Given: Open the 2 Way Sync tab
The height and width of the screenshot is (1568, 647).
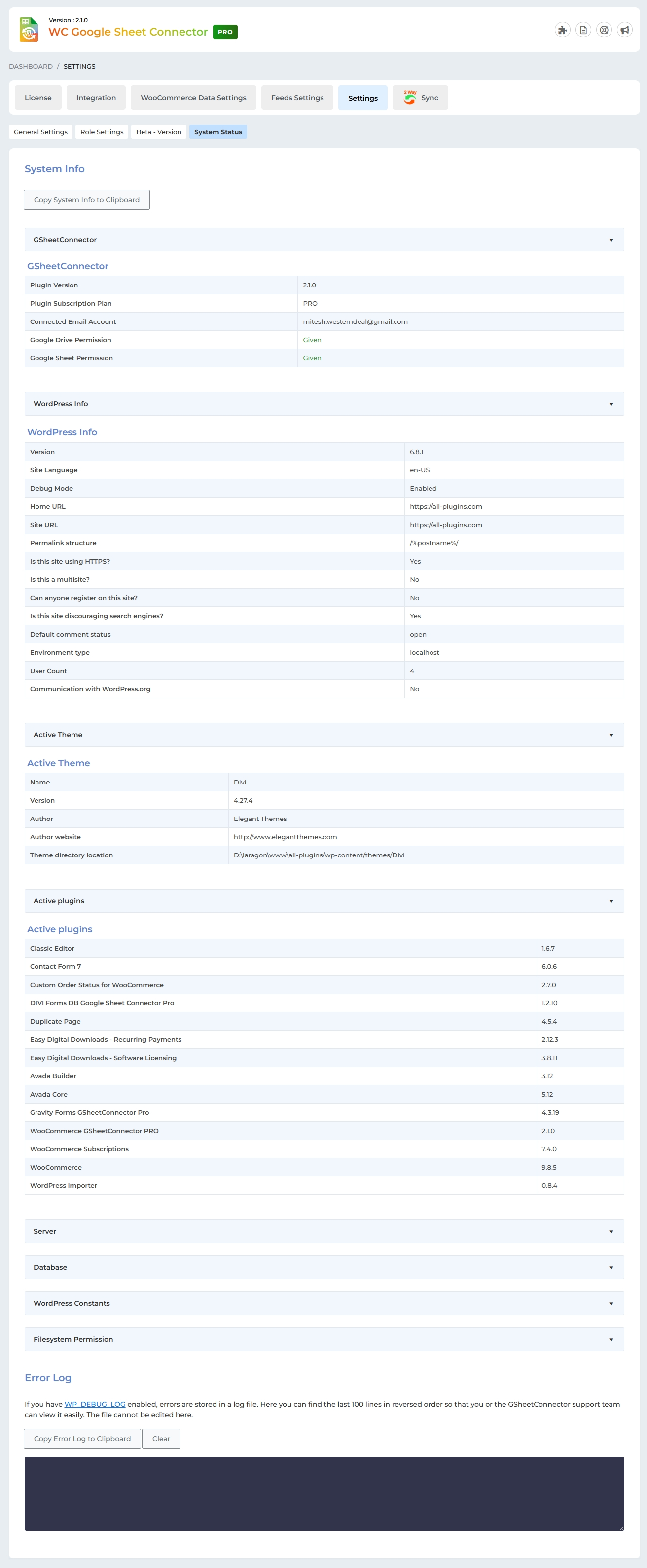Looking at the screenshot, I should click(420, 98).
